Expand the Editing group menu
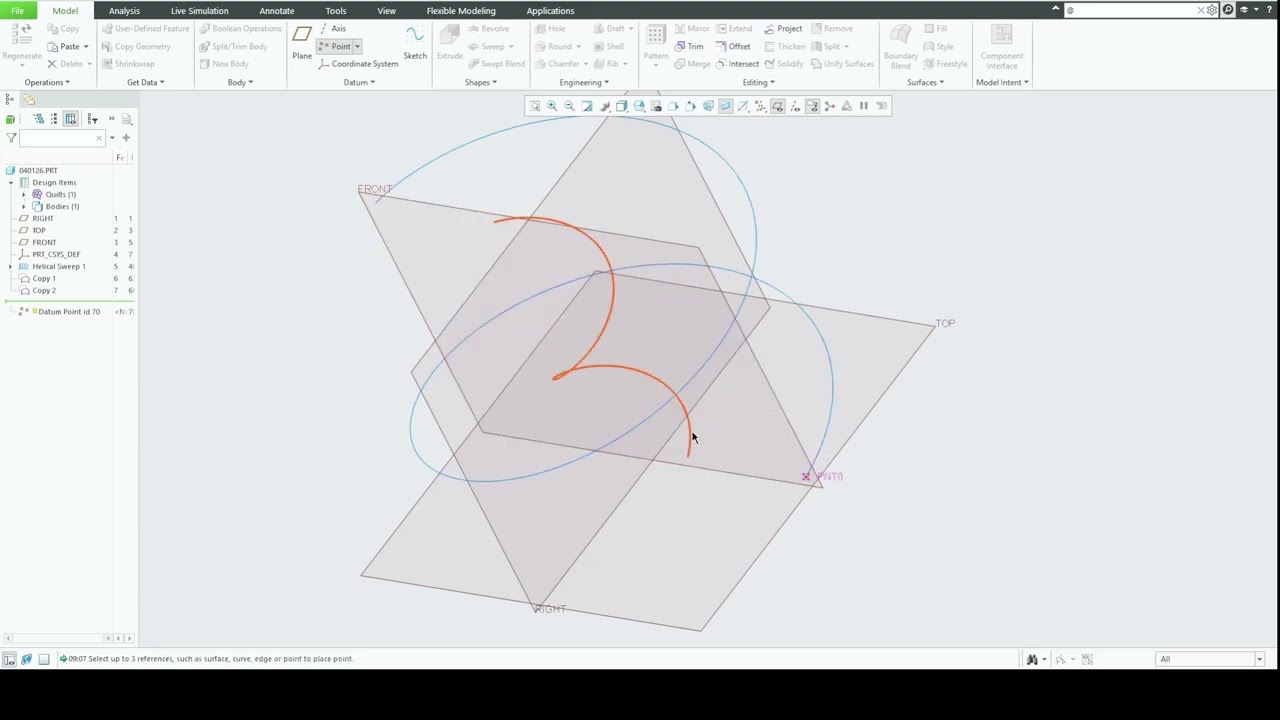The width and height of the screenshot is (1280, 720). click(759, 82)
